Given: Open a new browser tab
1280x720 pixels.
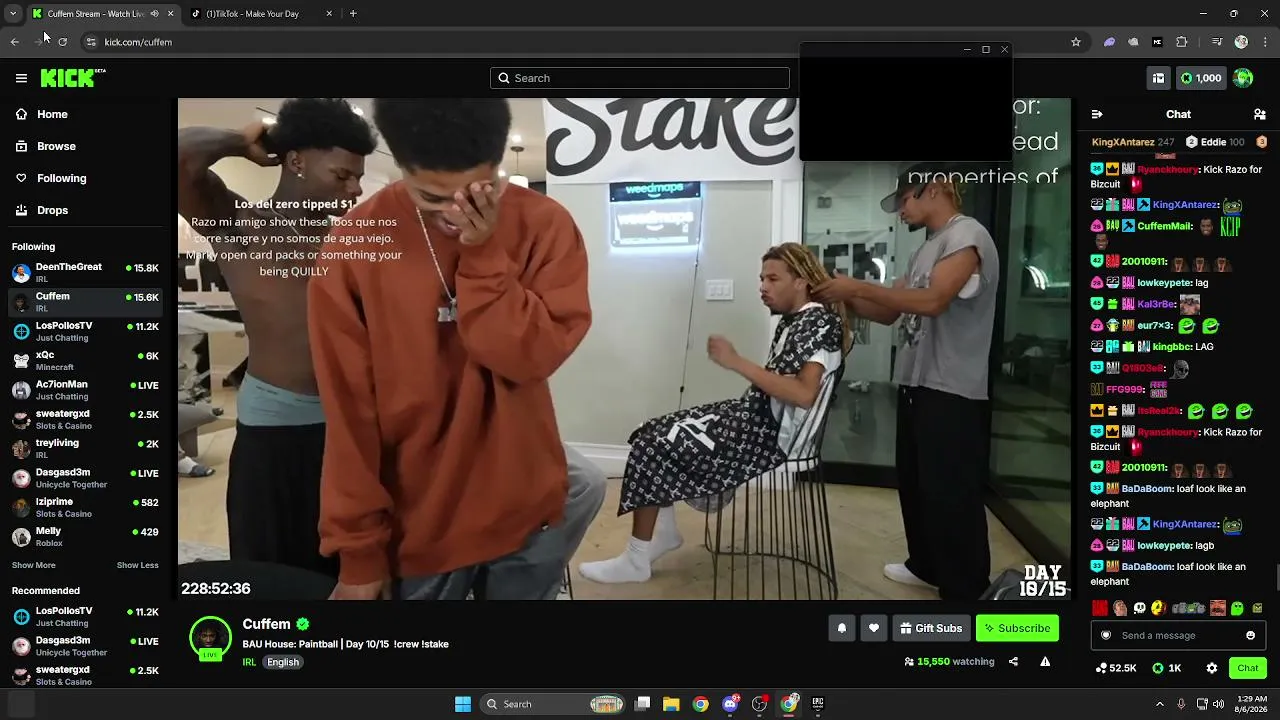Looking at the screenshot, I should pyautogui.click(x=353, y=14).
